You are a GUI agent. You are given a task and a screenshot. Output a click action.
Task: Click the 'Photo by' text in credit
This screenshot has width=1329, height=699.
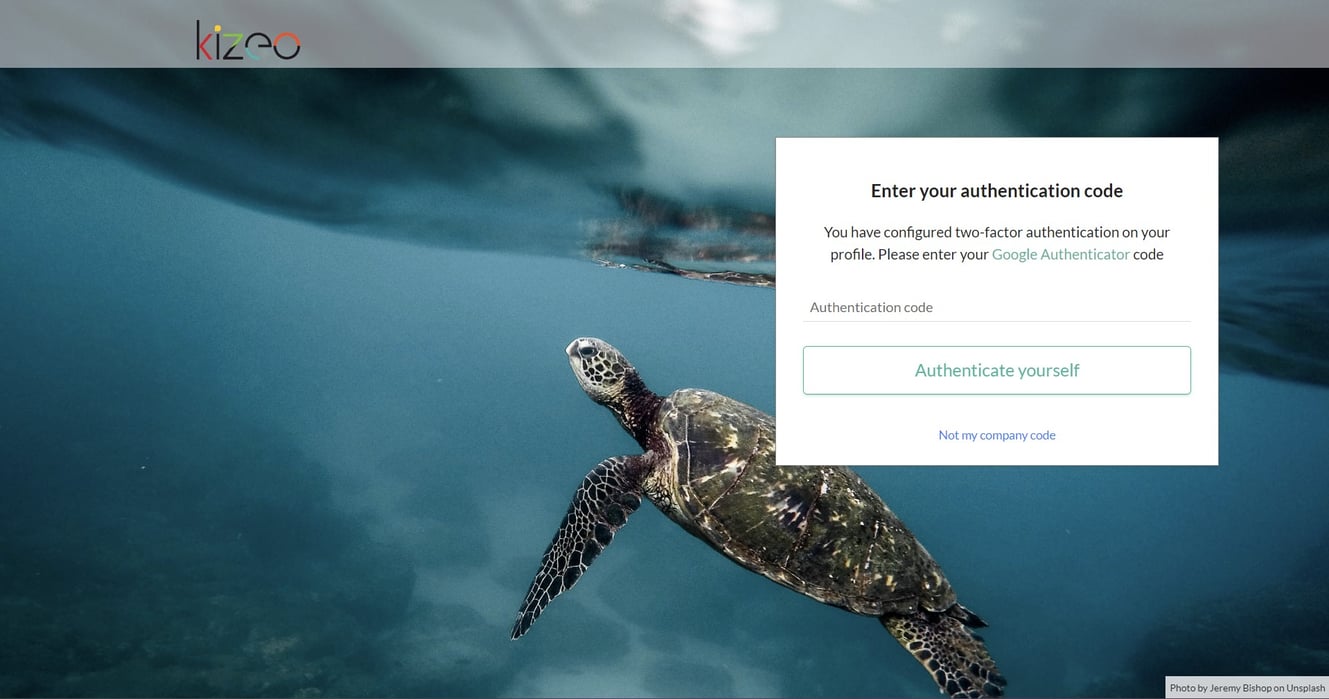[x=1189, y=688]
